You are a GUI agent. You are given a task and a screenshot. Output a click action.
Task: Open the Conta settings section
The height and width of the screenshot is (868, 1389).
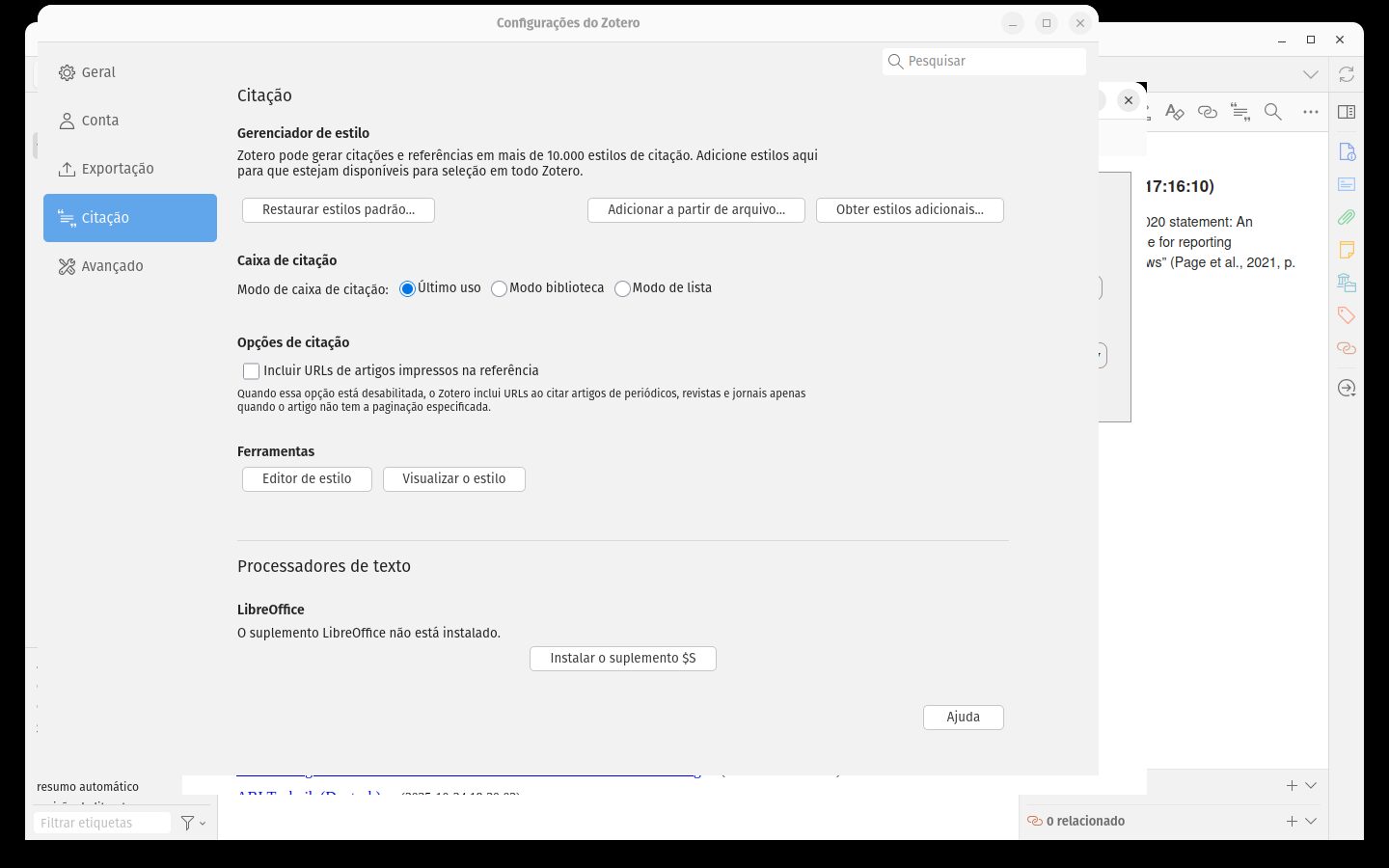tap(129, 121)
